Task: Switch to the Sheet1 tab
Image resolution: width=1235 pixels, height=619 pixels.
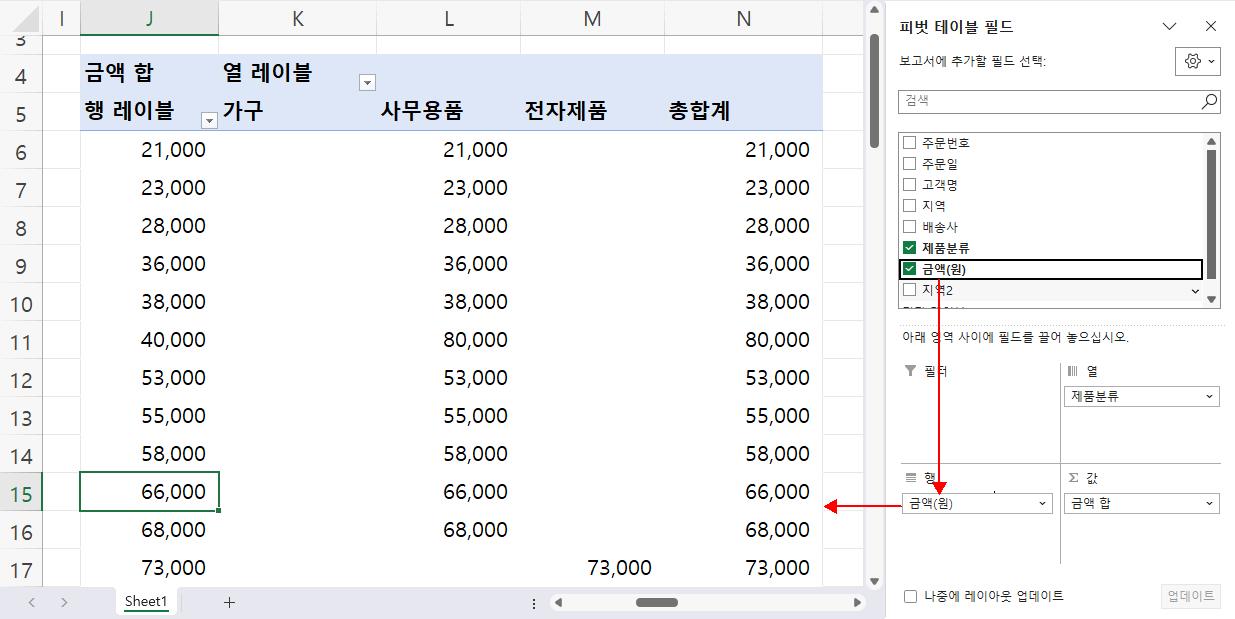Action: [146, 603]
